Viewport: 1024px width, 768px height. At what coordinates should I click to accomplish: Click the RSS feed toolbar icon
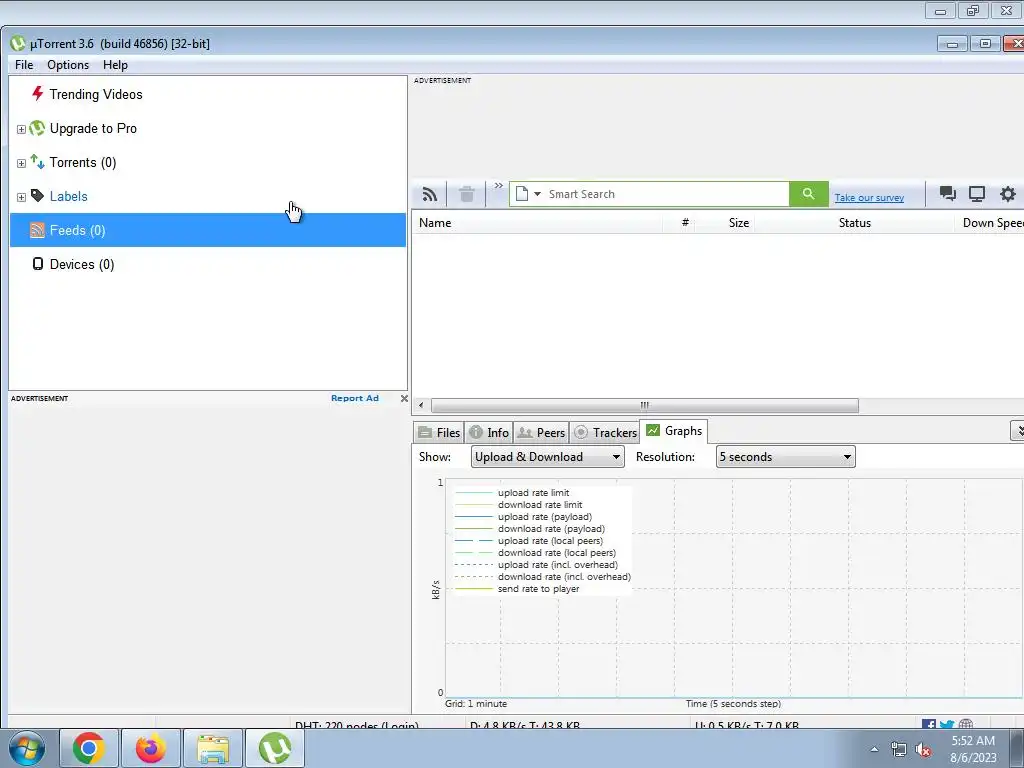point(430,194)
